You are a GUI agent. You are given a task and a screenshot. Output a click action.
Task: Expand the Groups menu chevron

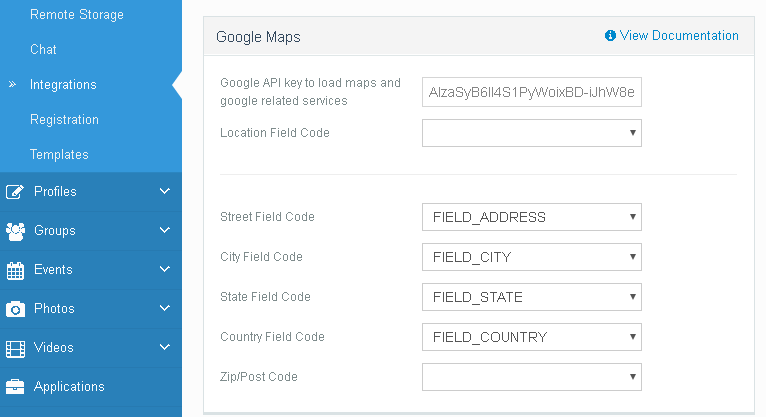(x=165, y=230)
